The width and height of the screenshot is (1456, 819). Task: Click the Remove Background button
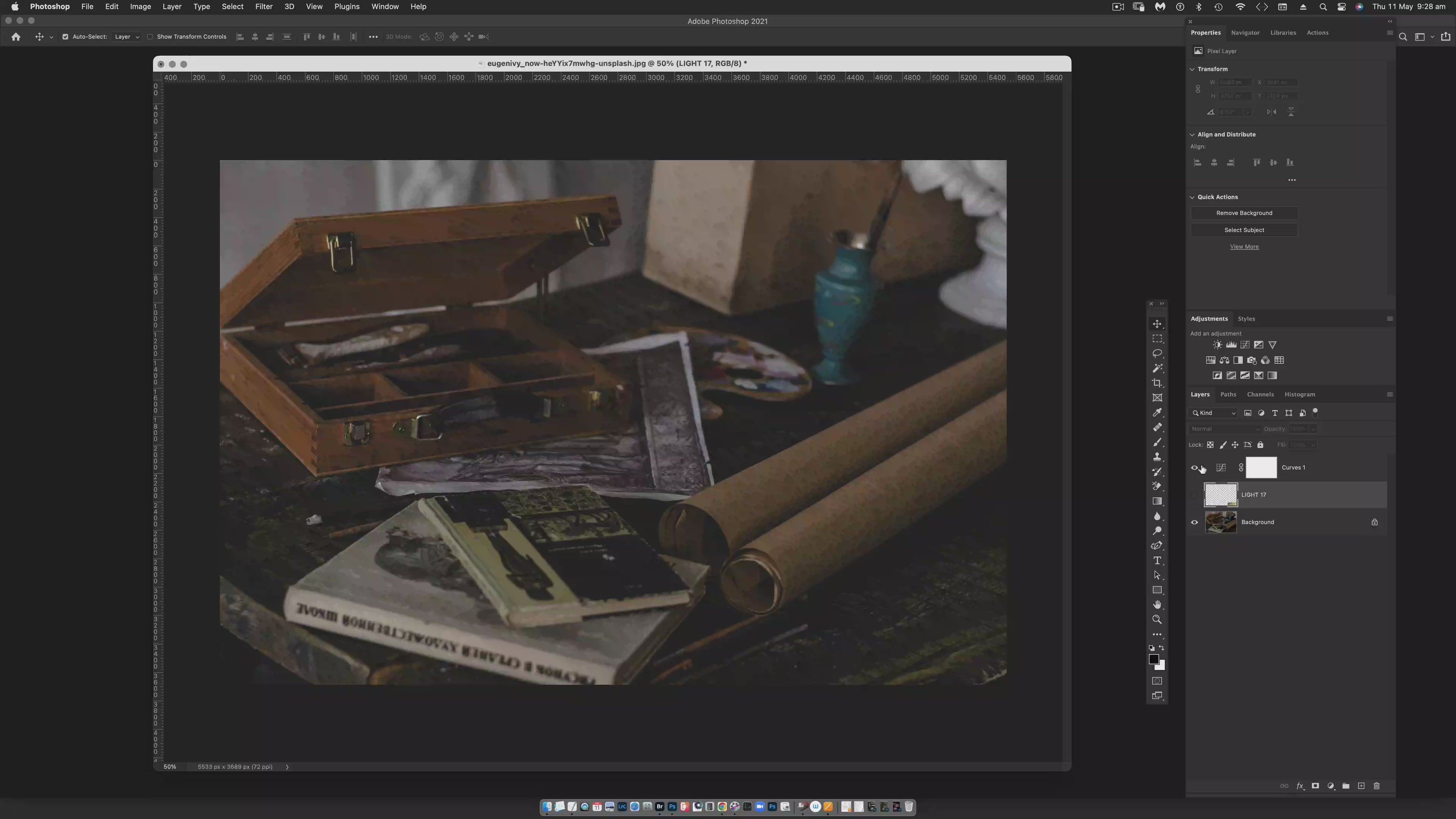[1244, 213]
